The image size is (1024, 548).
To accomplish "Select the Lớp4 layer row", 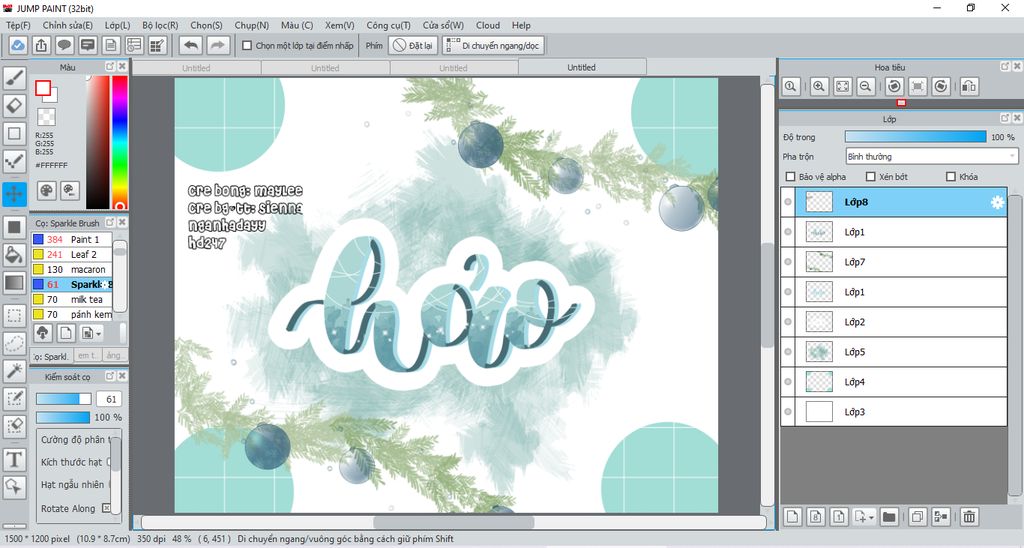I will pyautogui.click(x=894, y=382).
